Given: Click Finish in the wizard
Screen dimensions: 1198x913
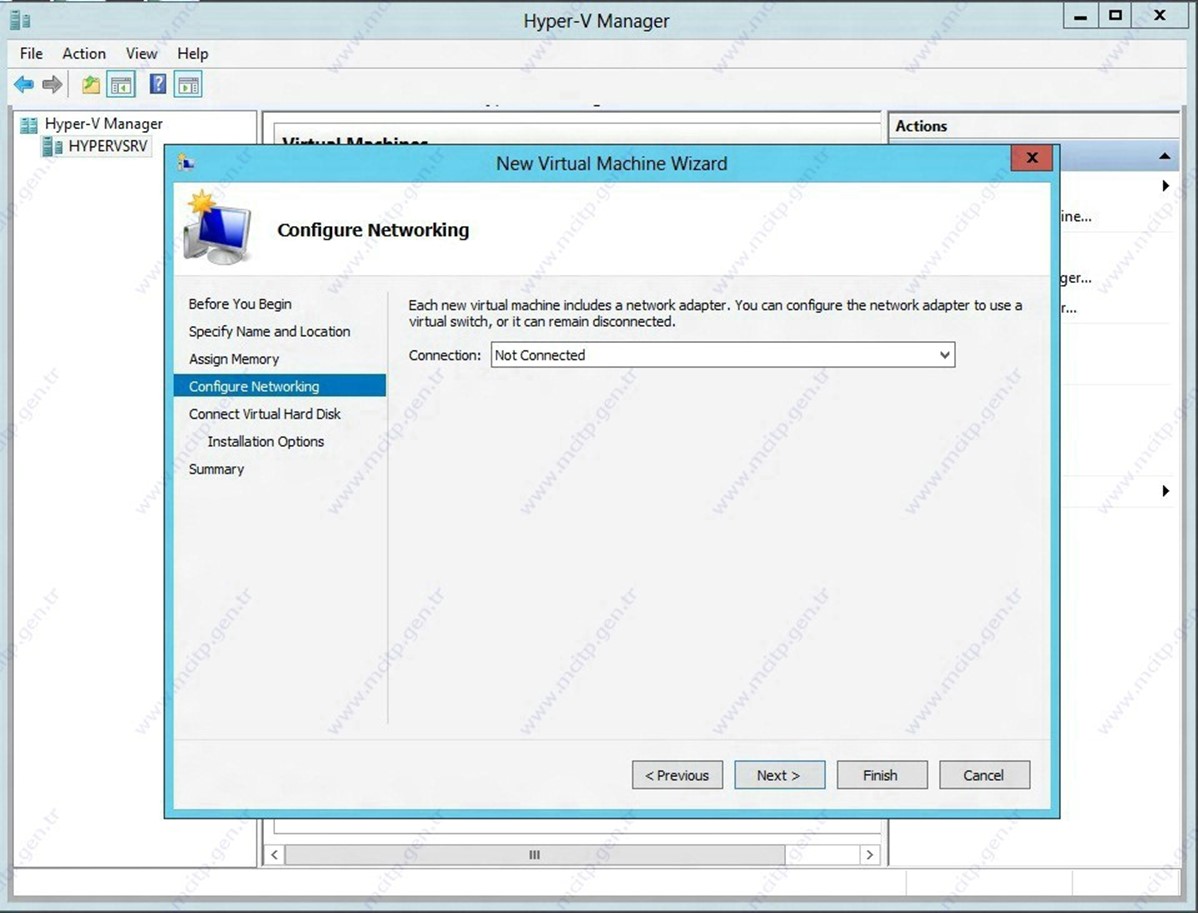Looking at the screenshot, I should (x=882, y=775).
